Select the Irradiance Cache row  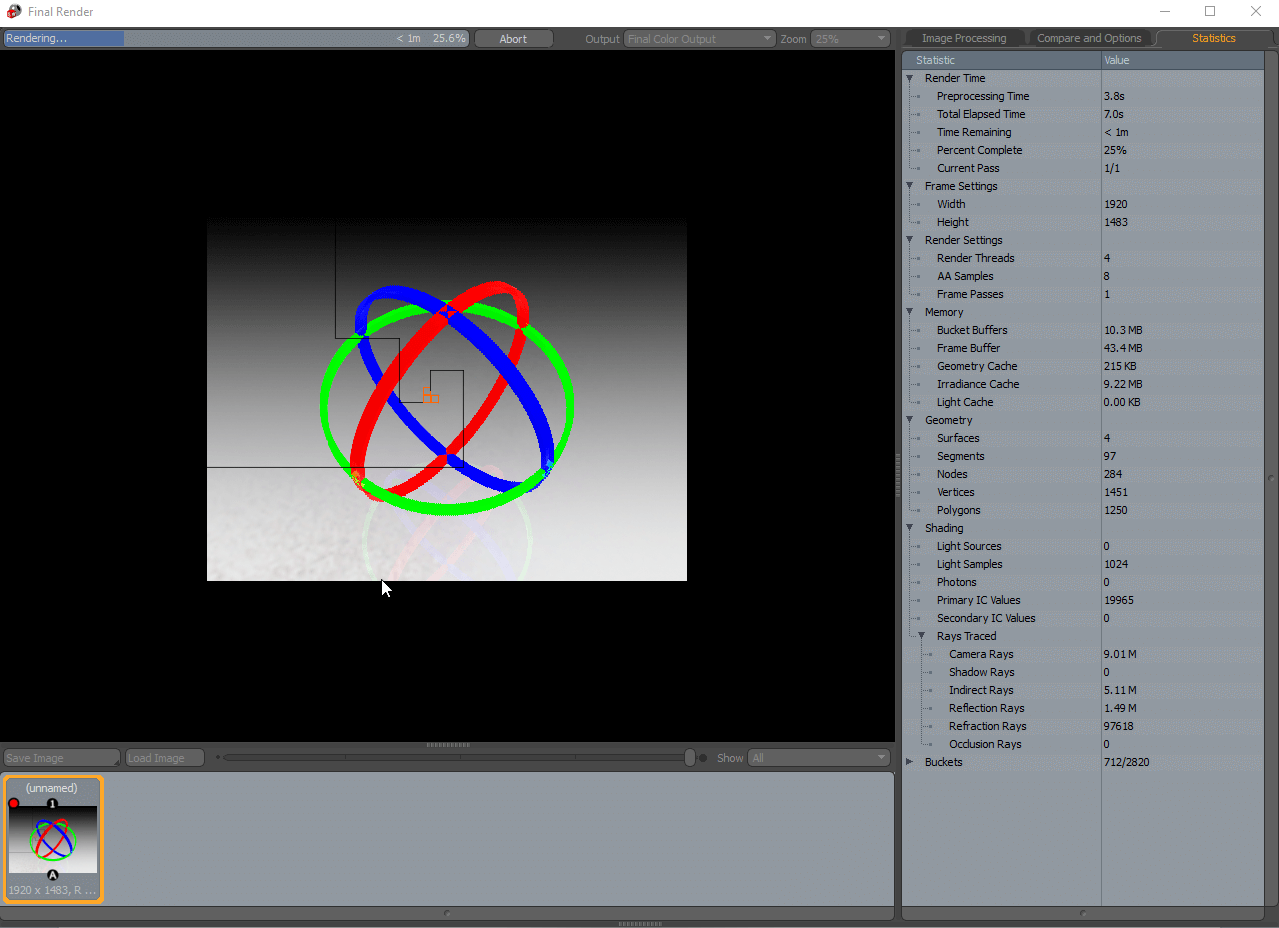click(1084, 384)
